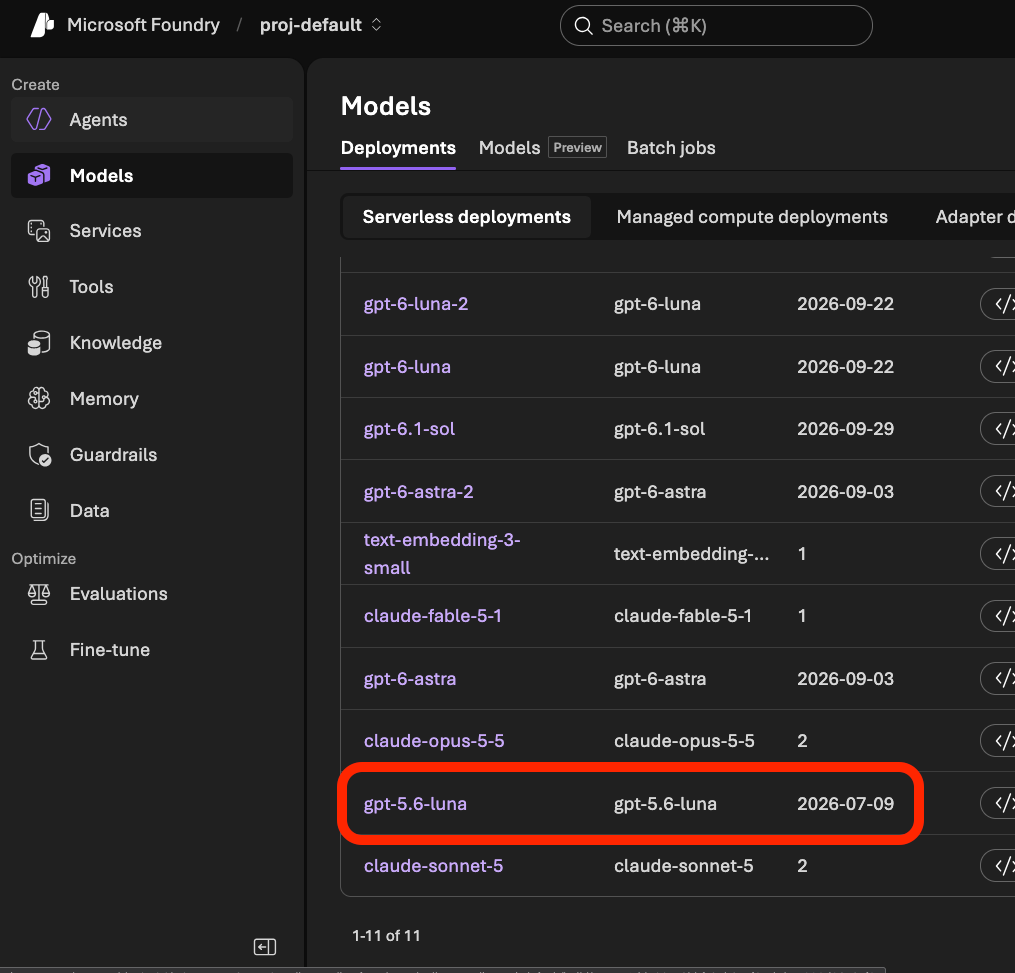Click the Microsoft Foundry logo icon
Image resolution: width=1015 pixels, height=973 pixels.
[43, 25]
